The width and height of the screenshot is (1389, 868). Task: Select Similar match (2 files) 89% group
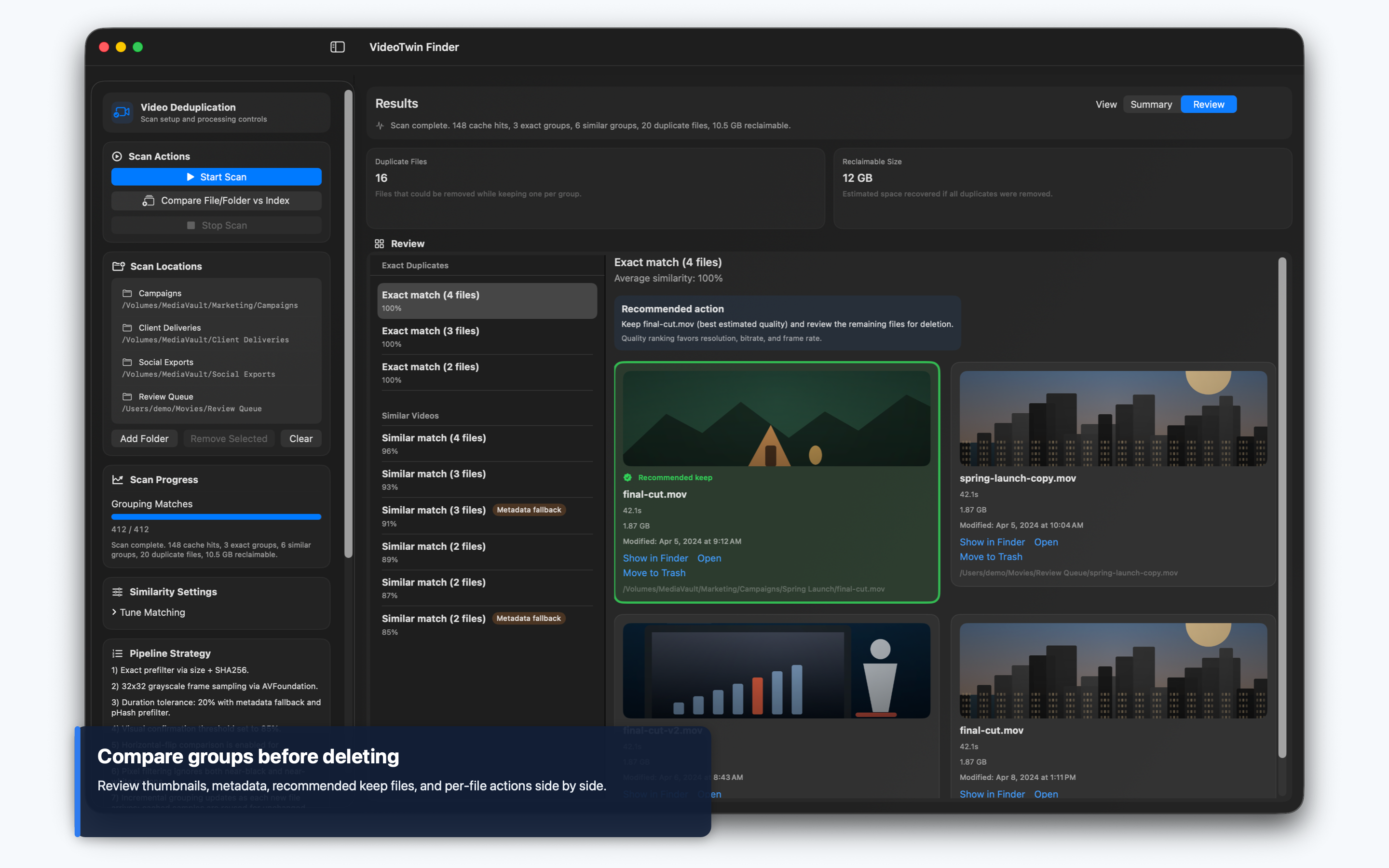point(487,552)
